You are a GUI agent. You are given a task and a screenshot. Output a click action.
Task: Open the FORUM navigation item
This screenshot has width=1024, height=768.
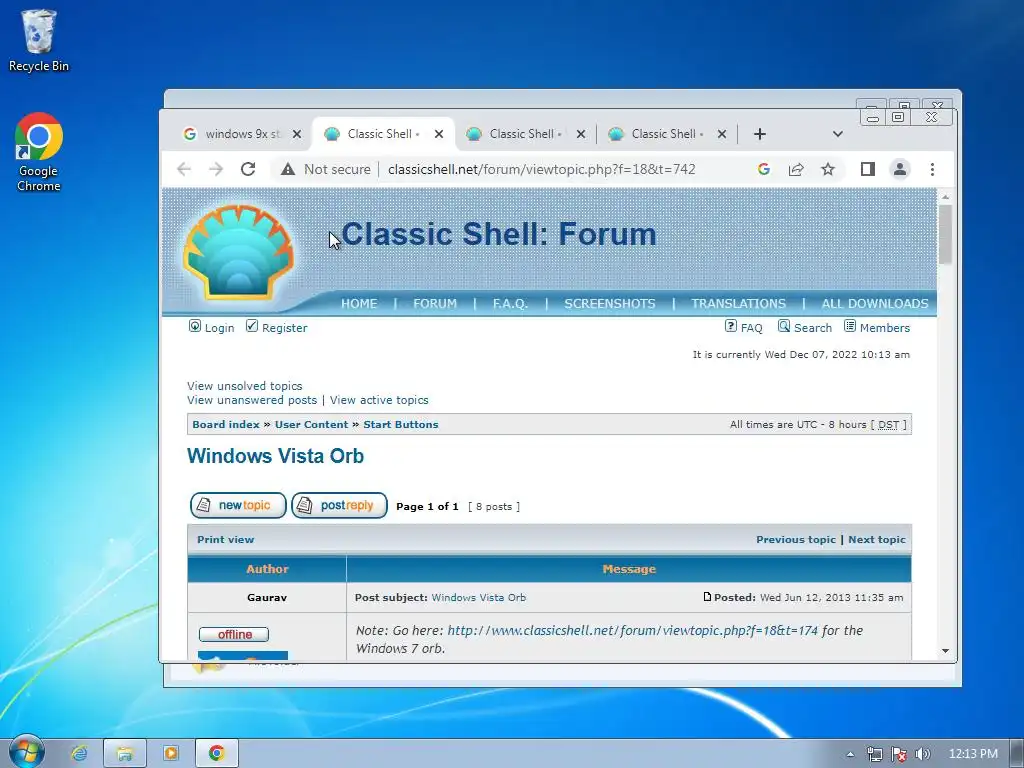point(435,304)
